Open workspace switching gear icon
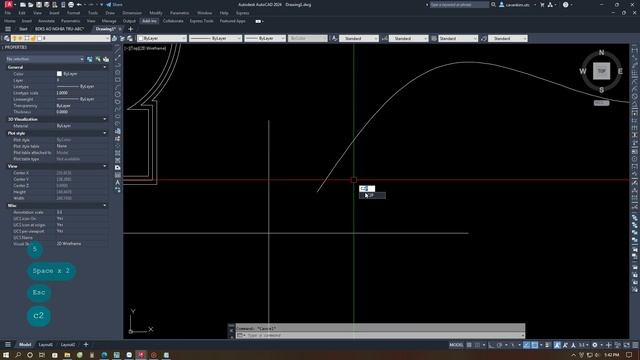The image size is (640, 360). (595, 345)
